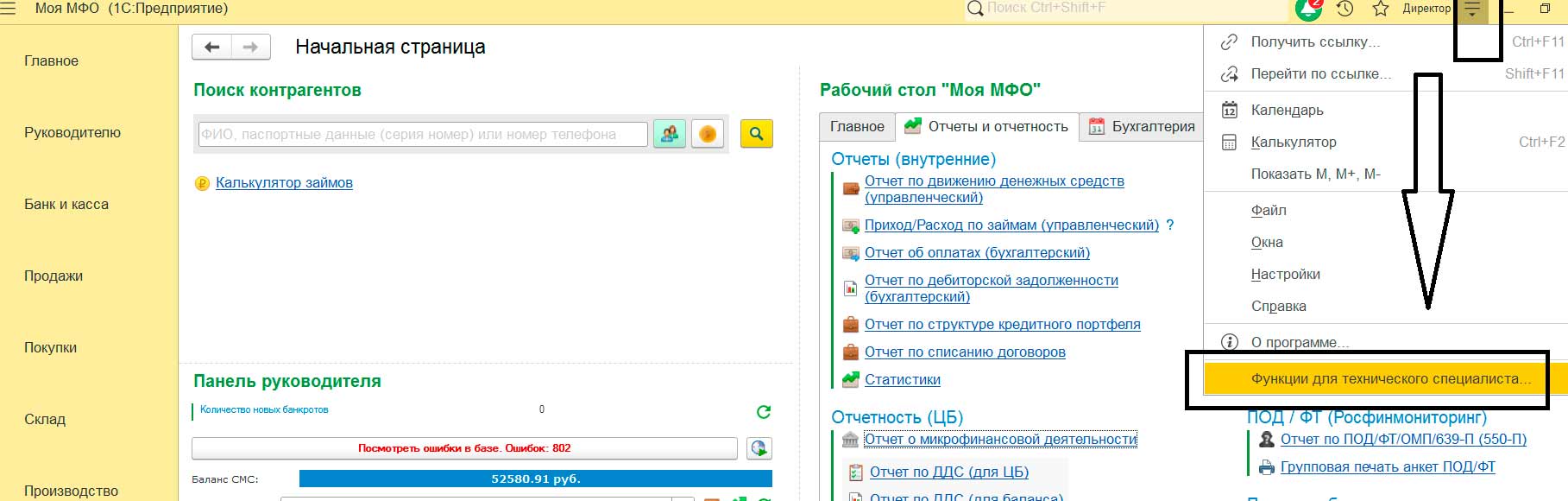Click icon beside Отчет об оплатах
Viewport: 1568px width, 501px height.
851,253
